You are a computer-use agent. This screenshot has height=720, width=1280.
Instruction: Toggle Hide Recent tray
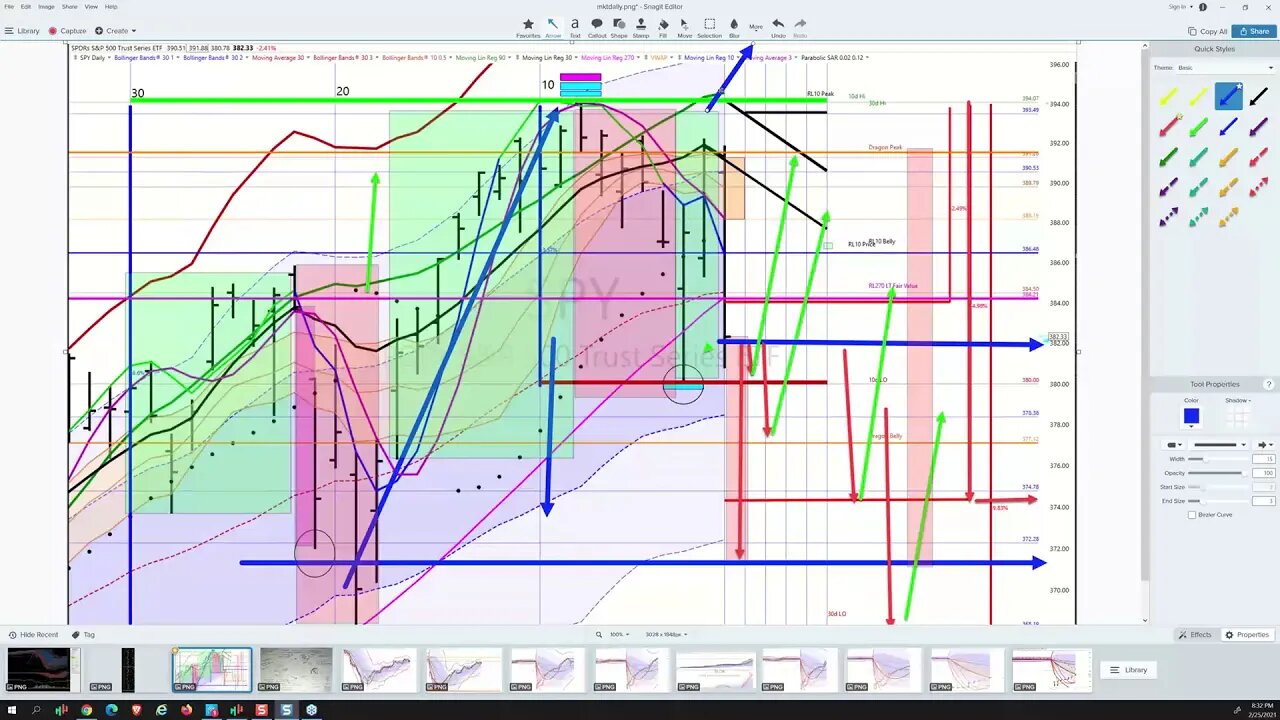tap(33, 634)
